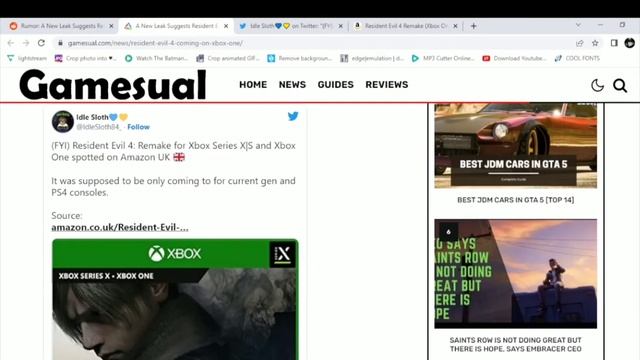Click the browser forward arrow

pos(26,43)
